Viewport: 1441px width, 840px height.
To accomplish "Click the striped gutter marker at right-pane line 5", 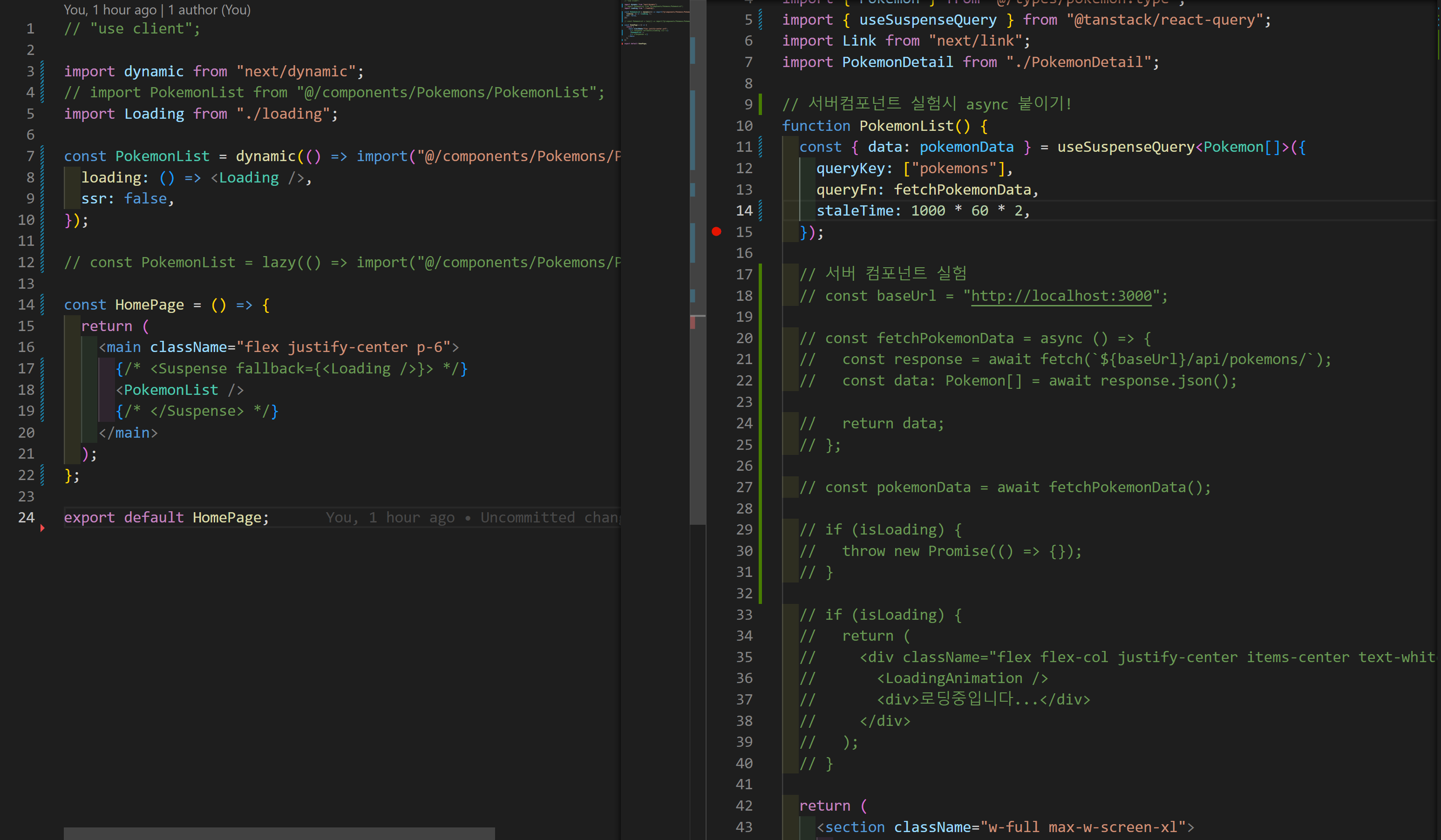I will (x=760, y=20).
